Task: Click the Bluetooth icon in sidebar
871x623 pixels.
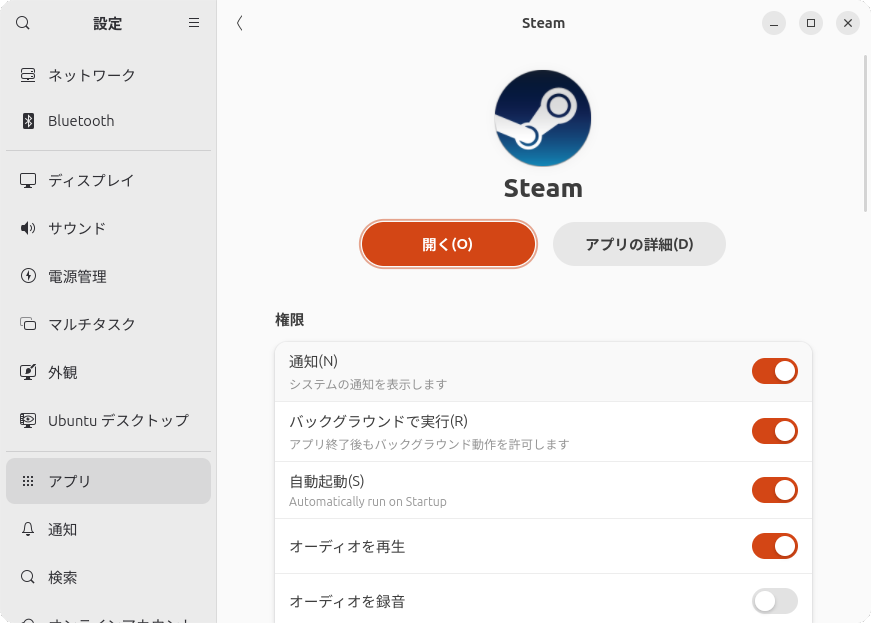Action: (x=28, y=120)
